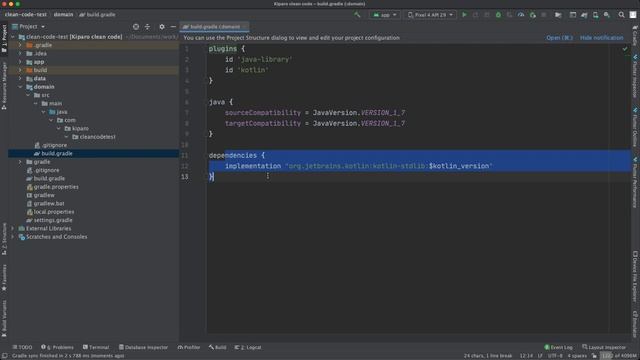The image size is (640, 360).
Task: Hide the Project panel with minus icon
Action: [x=173, y=27]
